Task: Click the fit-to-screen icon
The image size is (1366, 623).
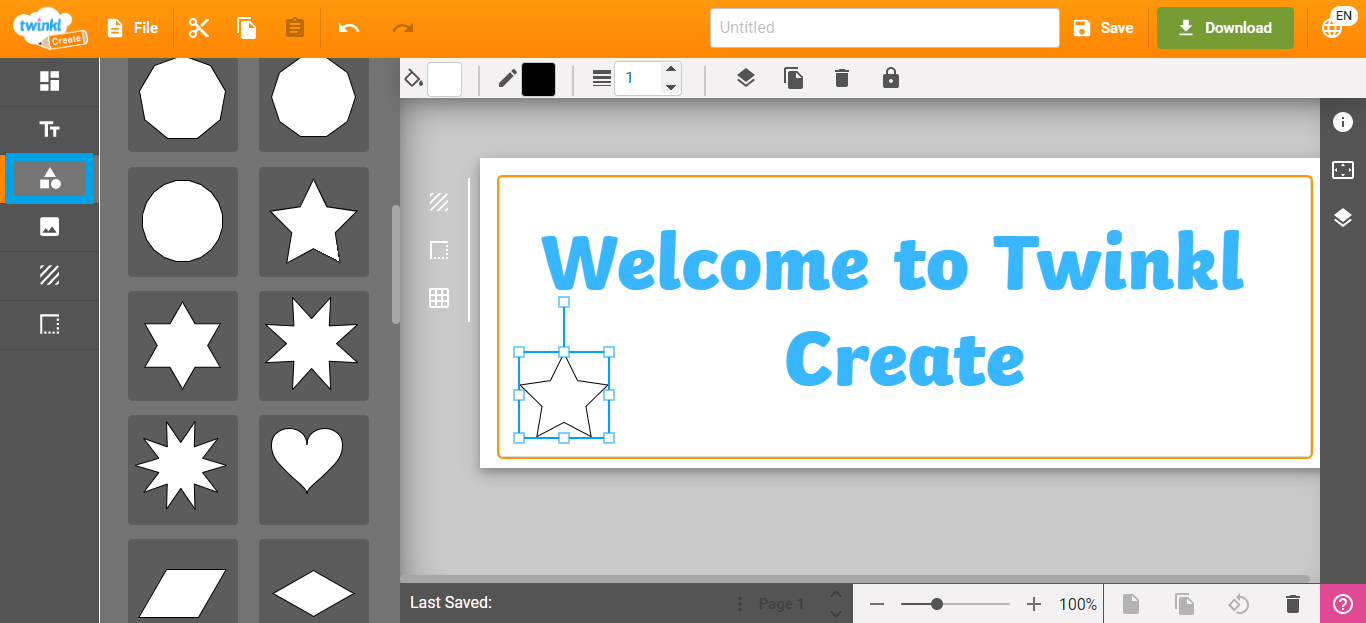Action: pos(1343,170)
